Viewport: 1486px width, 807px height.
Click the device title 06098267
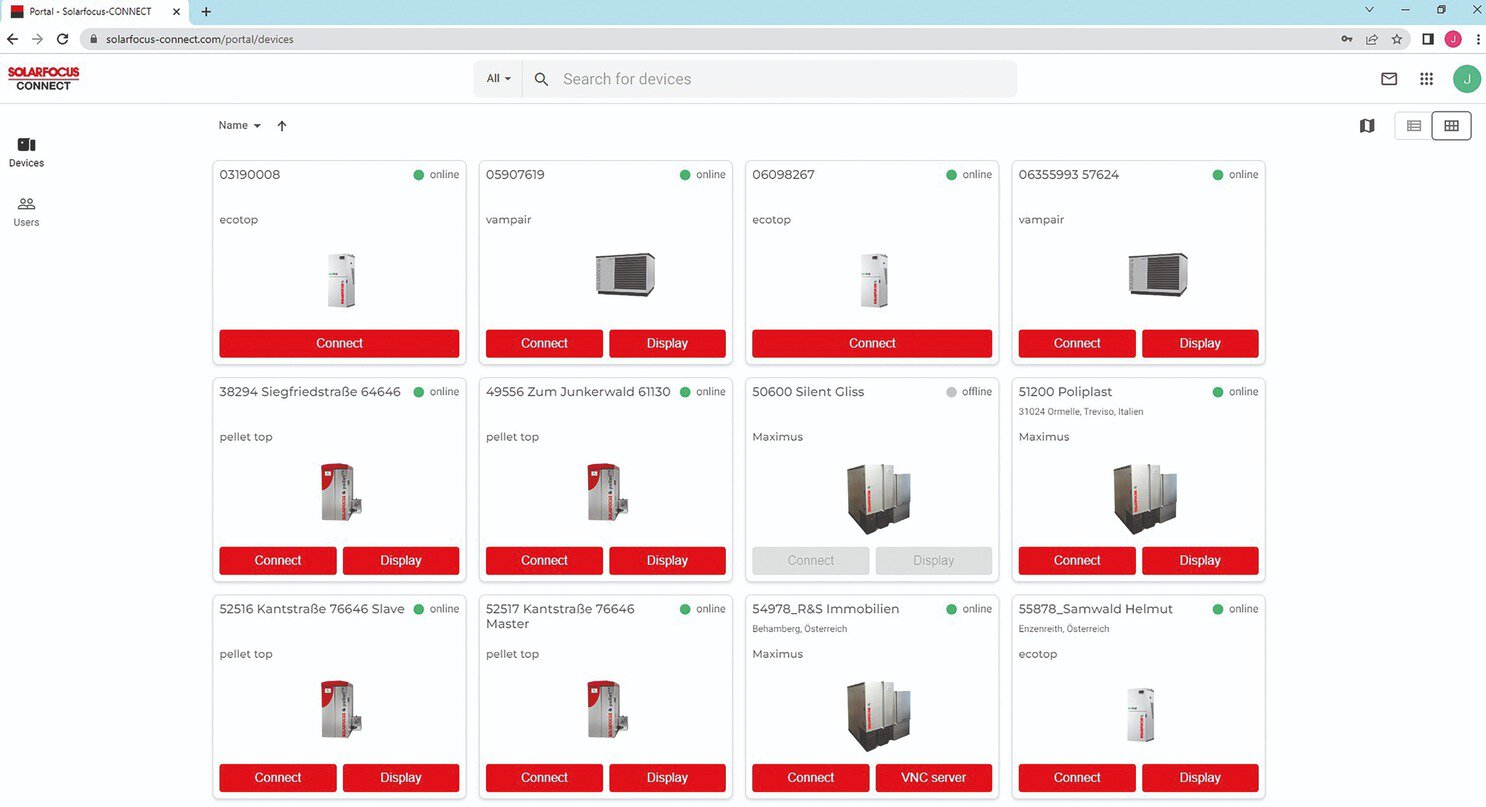(783, 175)
